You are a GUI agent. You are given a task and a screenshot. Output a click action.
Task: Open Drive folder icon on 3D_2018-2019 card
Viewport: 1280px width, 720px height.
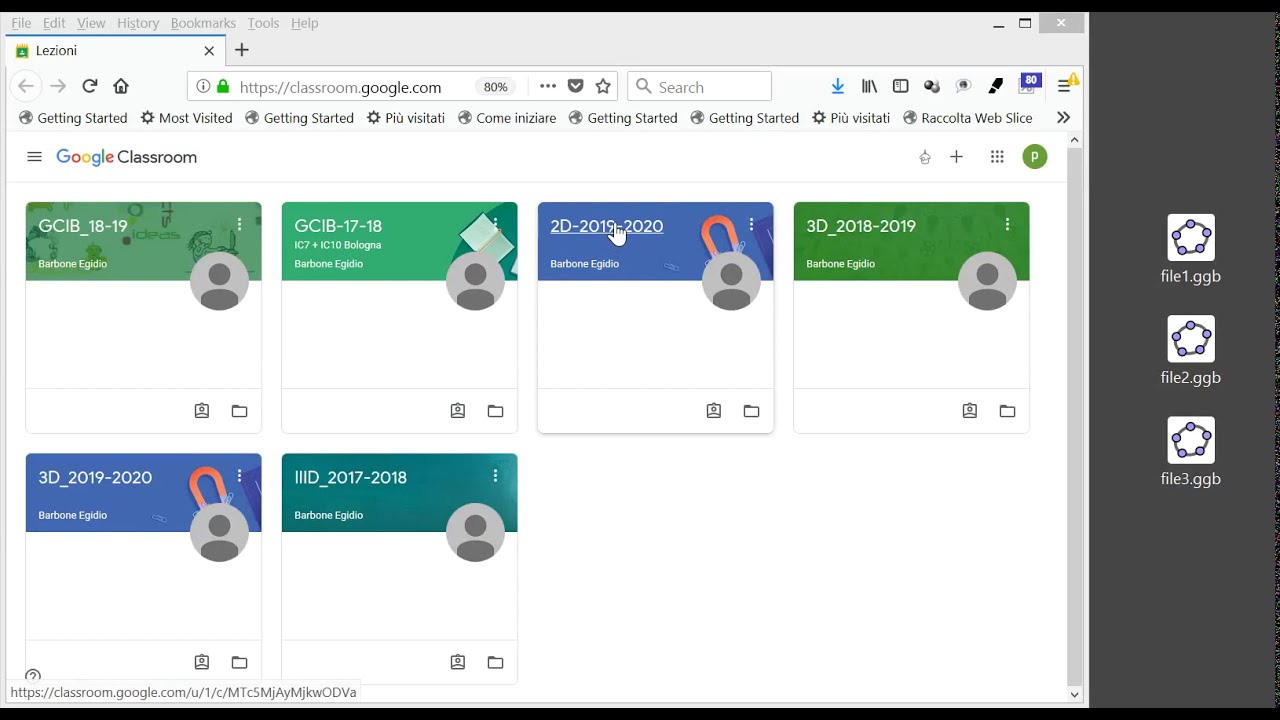coord(1007,411)
